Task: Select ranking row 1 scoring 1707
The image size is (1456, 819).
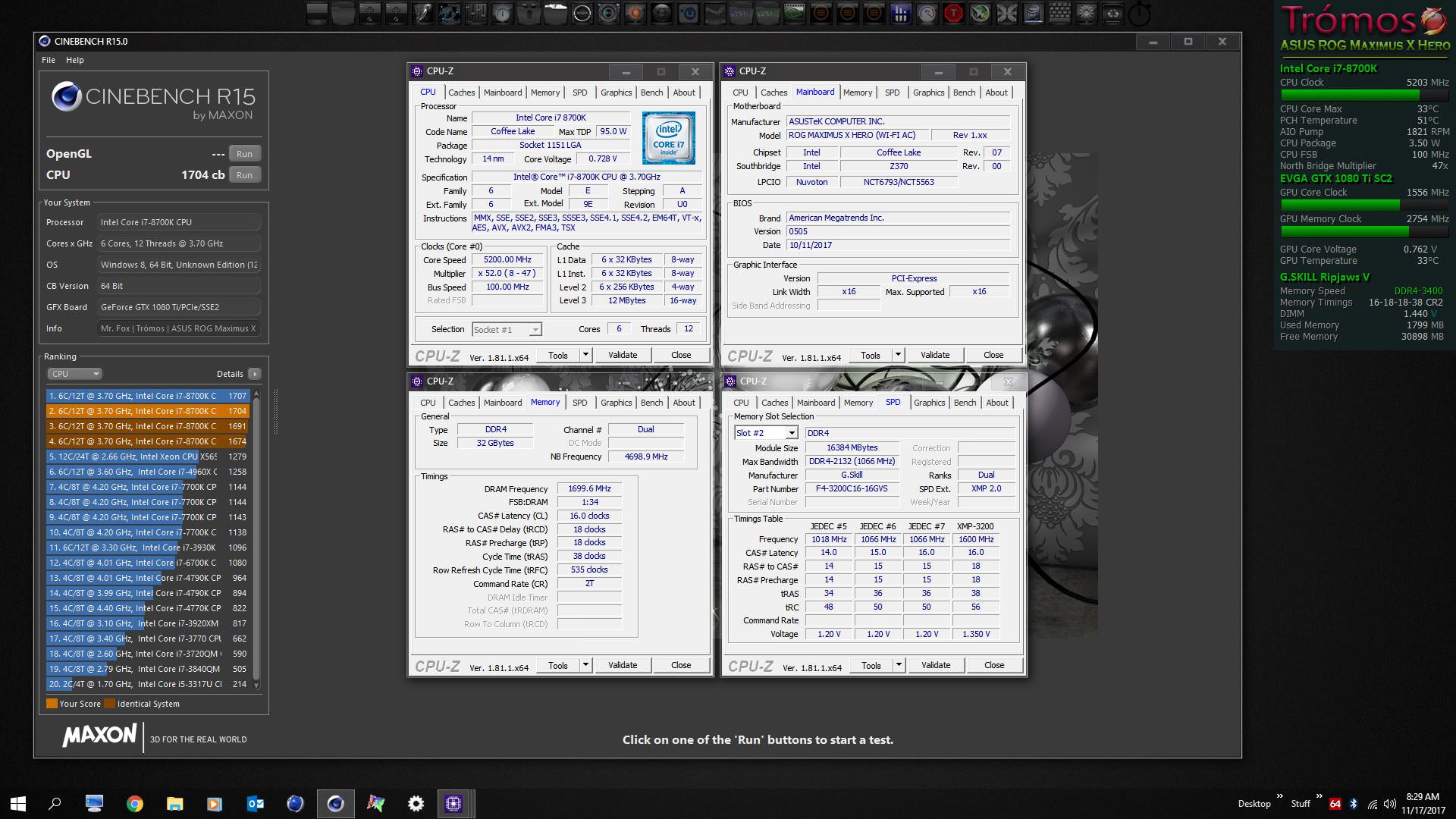Action: click(x=148, y=396)
